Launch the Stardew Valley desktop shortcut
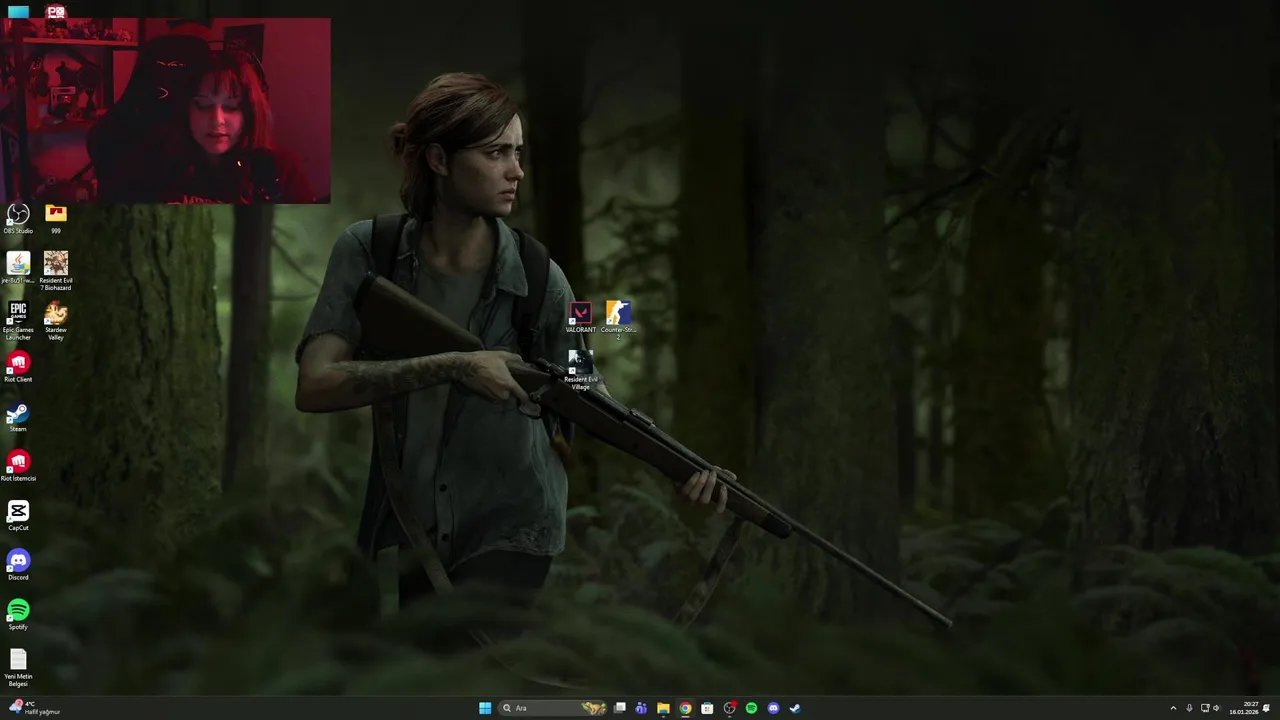This screenshot has width=1280, height=720. click(56, 321)
